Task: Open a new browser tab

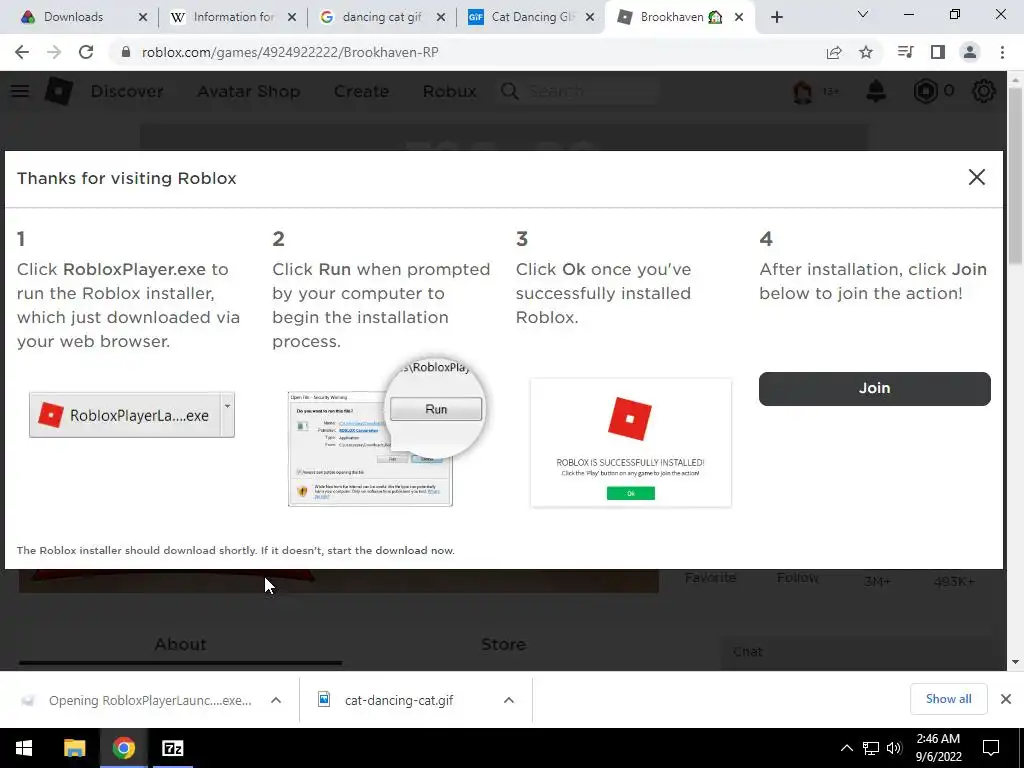Action: pos(776,17)
